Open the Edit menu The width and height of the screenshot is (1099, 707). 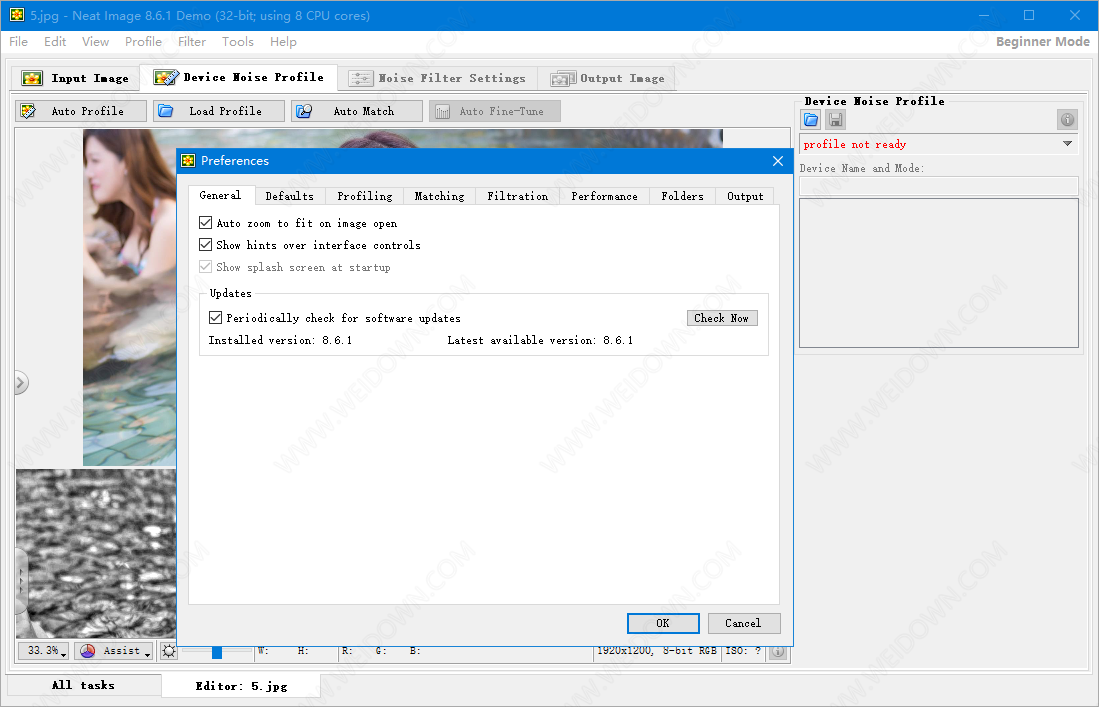(x=55, y=41)
